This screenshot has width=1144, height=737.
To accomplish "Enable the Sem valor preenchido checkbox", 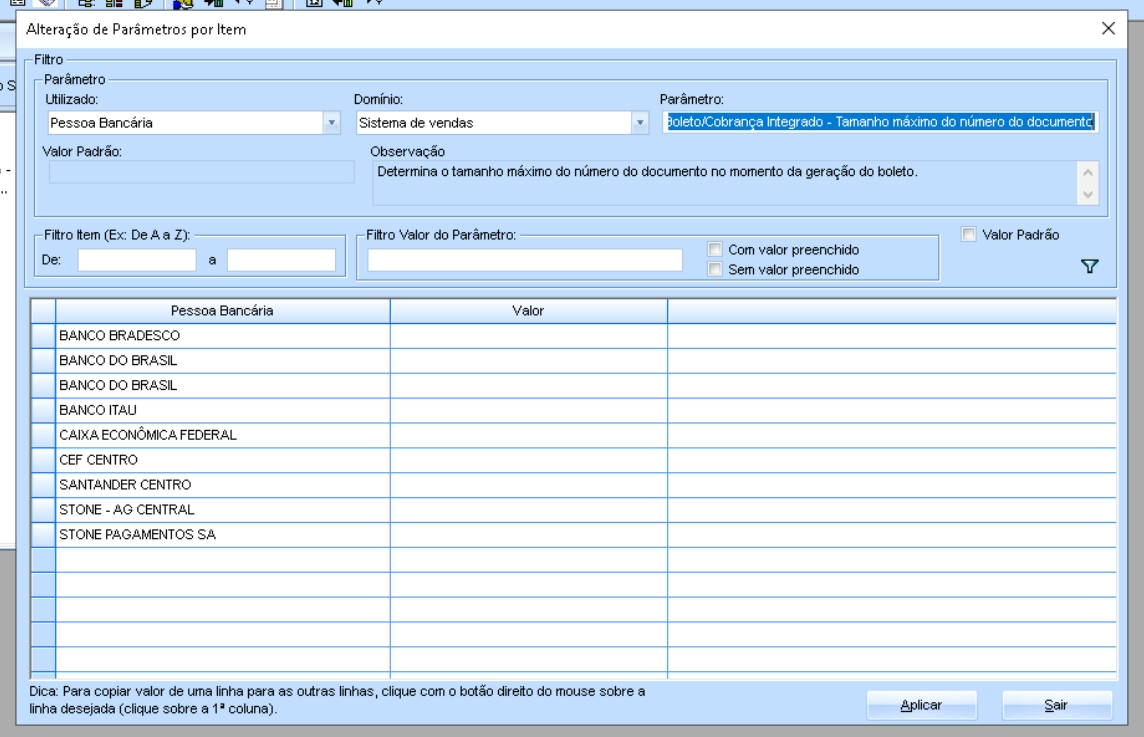I will point(714,269).
